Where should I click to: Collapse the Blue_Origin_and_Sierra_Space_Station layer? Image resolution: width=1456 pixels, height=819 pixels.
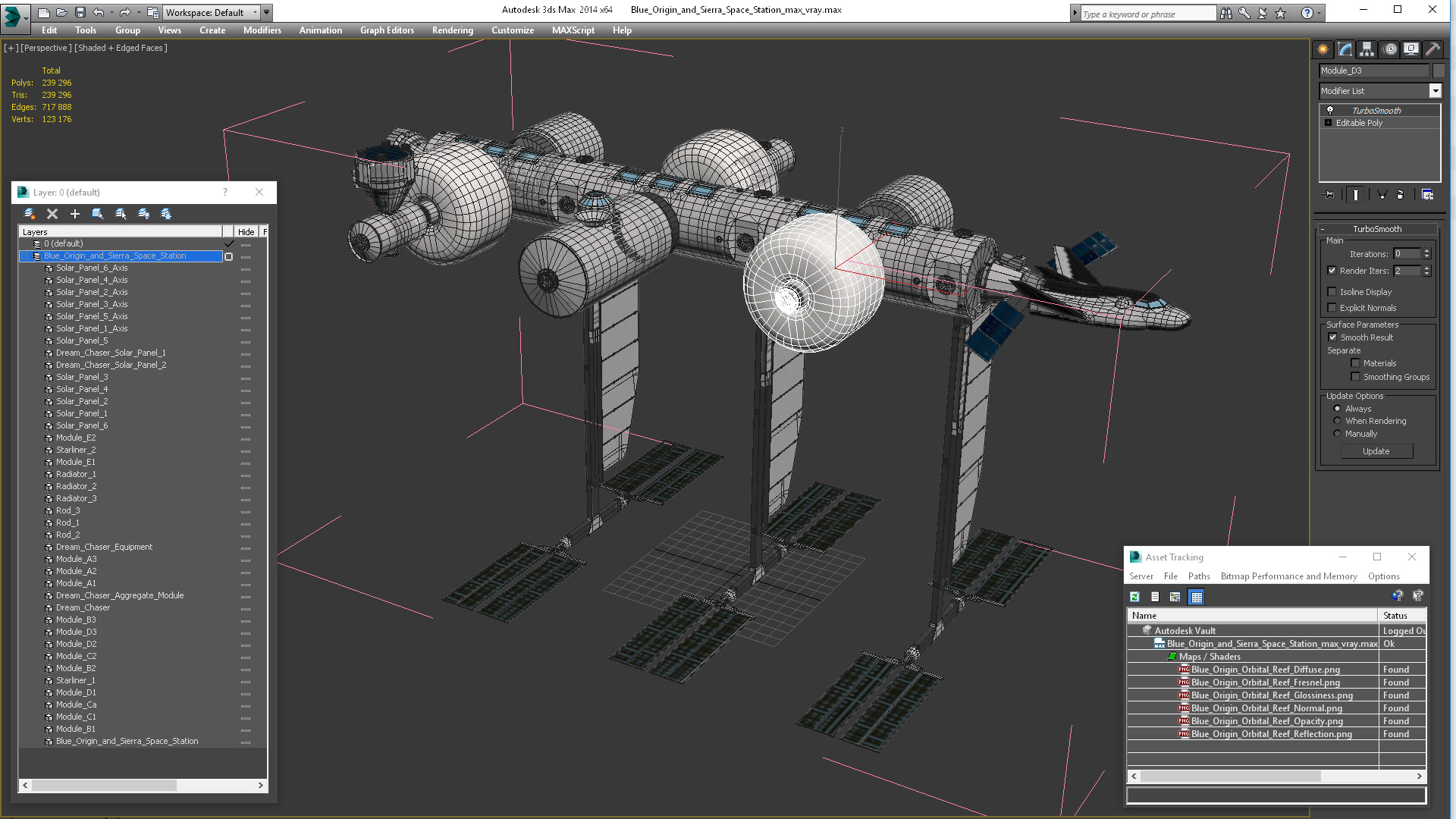25,256
